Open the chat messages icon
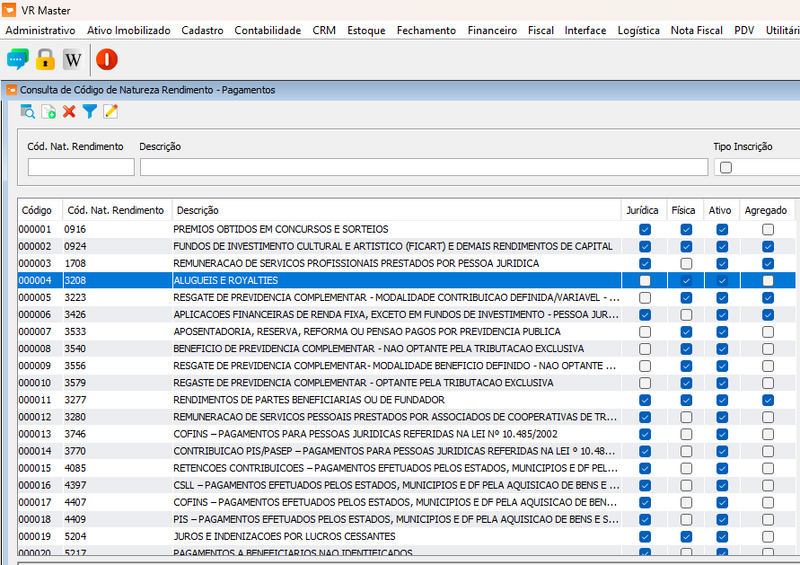800x565 pixels. coord(18,60)
